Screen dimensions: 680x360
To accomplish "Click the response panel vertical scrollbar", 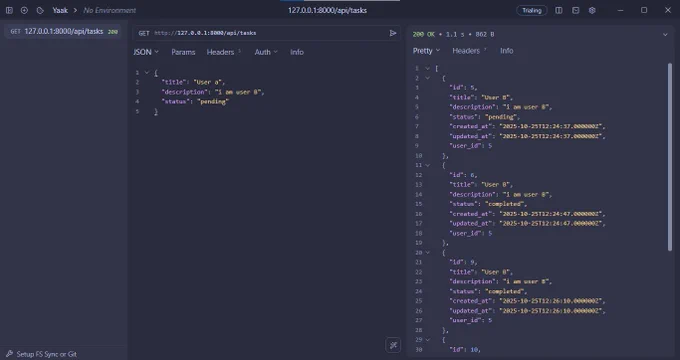I will tap(670, 156).
